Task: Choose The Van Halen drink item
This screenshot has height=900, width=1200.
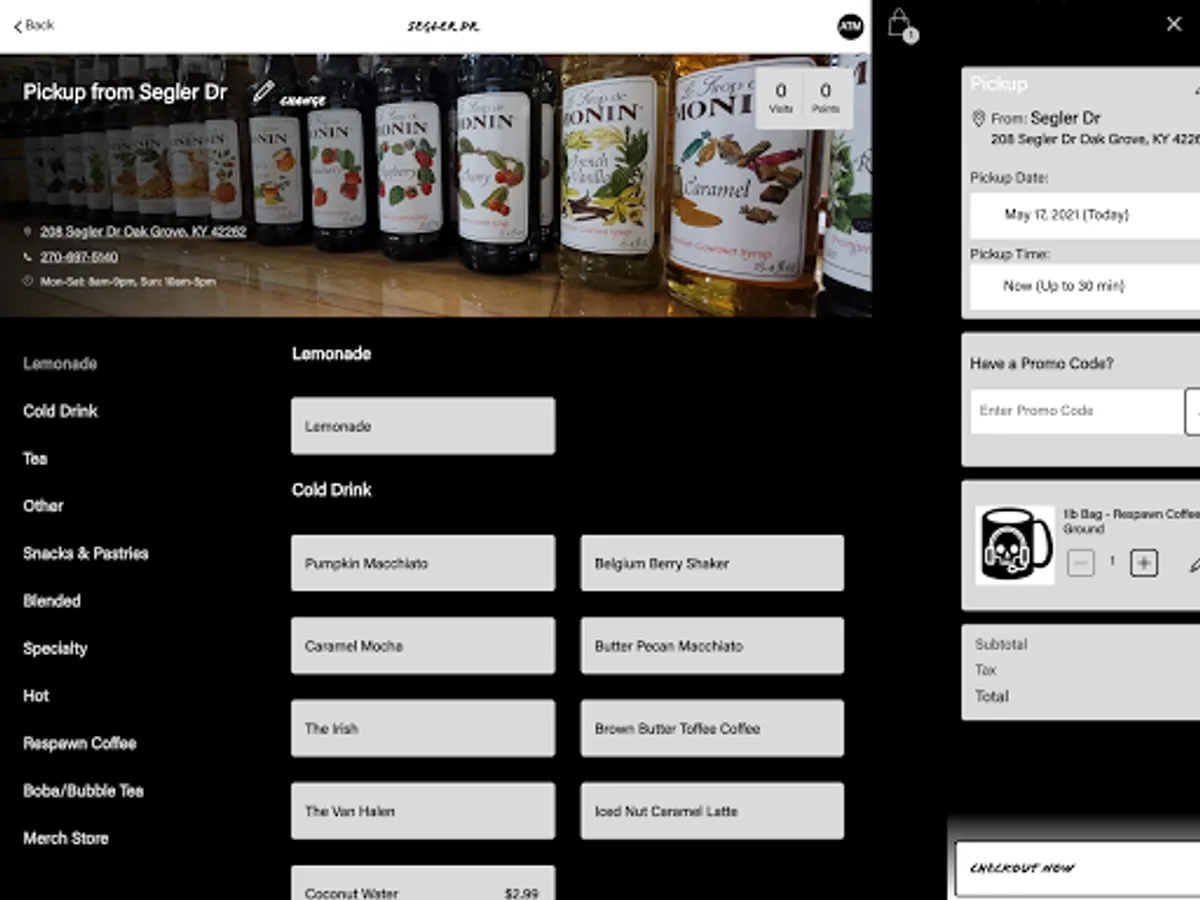Action: click(x=423, y=811)
